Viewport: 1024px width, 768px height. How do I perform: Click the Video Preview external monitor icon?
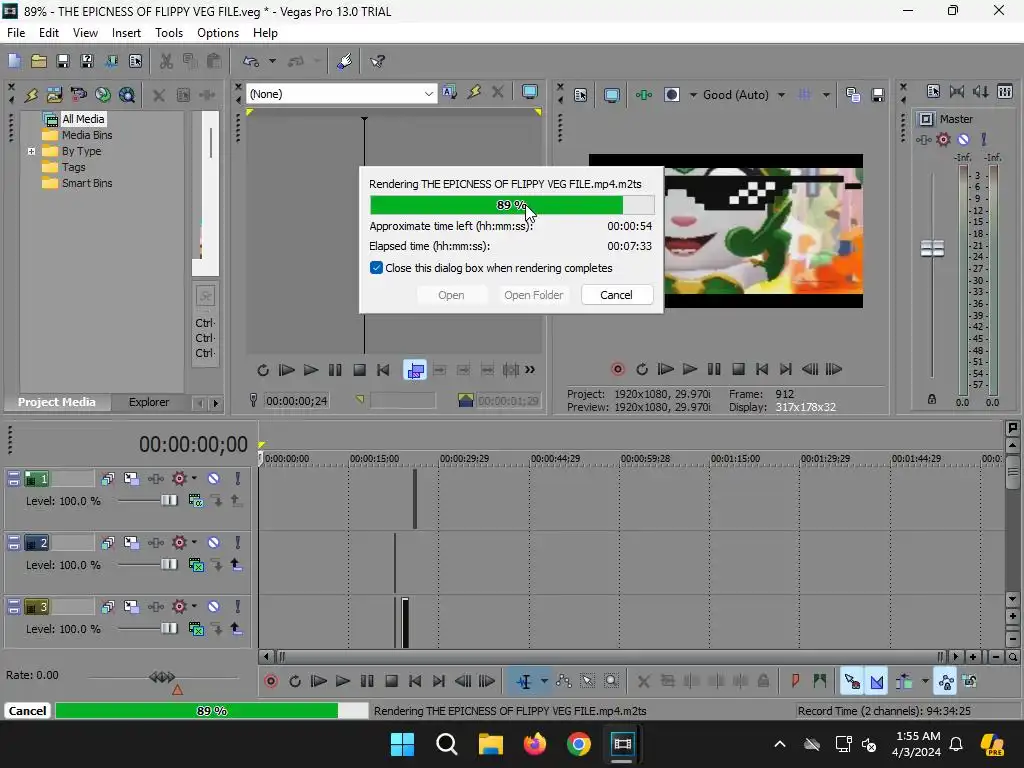[611, 95]
